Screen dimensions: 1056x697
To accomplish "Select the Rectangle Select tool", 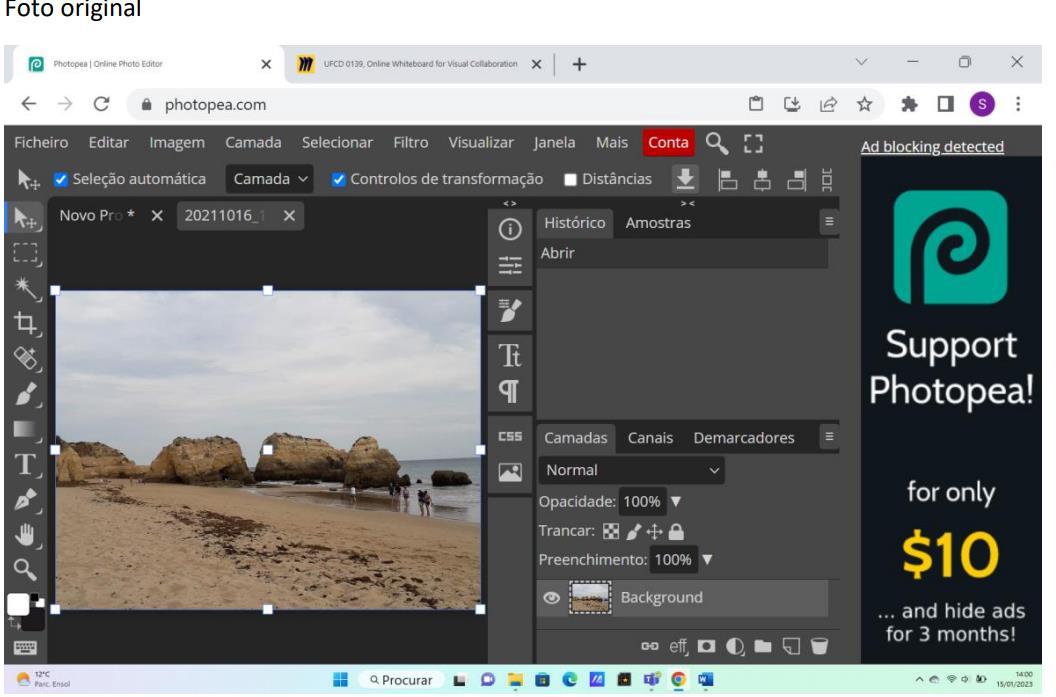I will [19, 252].
